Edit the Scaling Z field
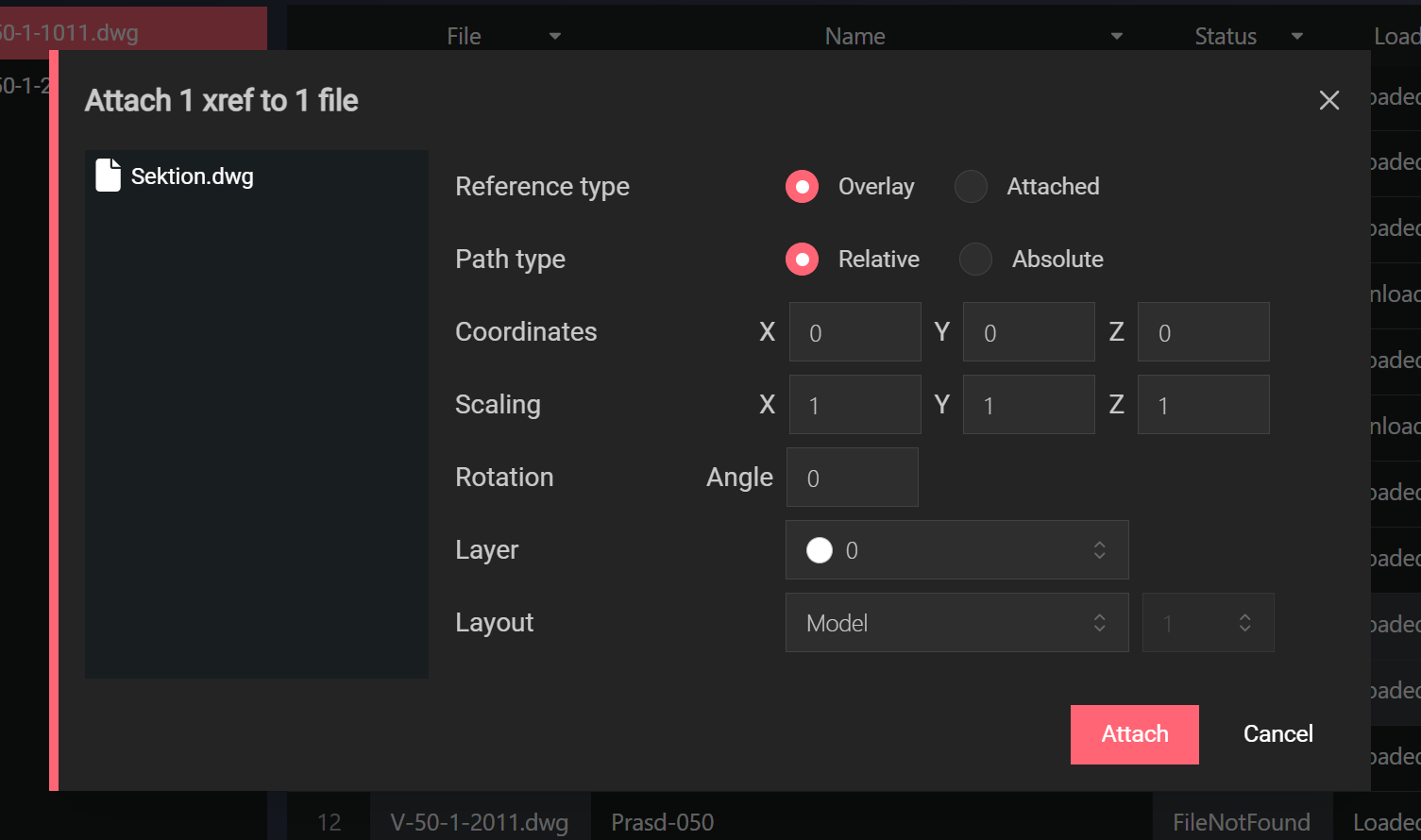Screen dimensions: 1421x840 point(1203,405)
